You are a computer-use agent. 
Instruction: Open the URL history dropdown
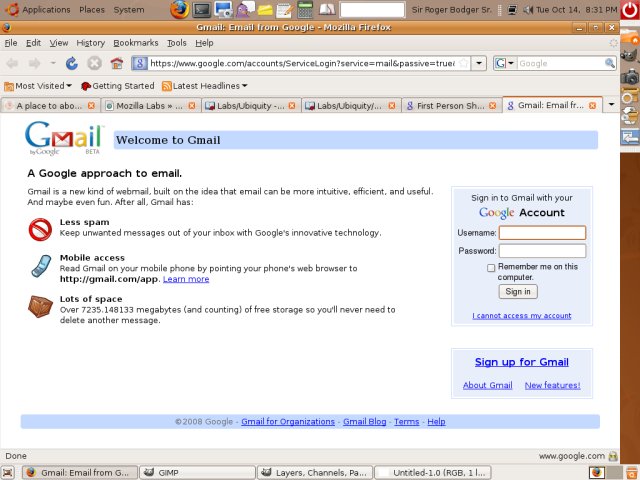click(479, 63)
